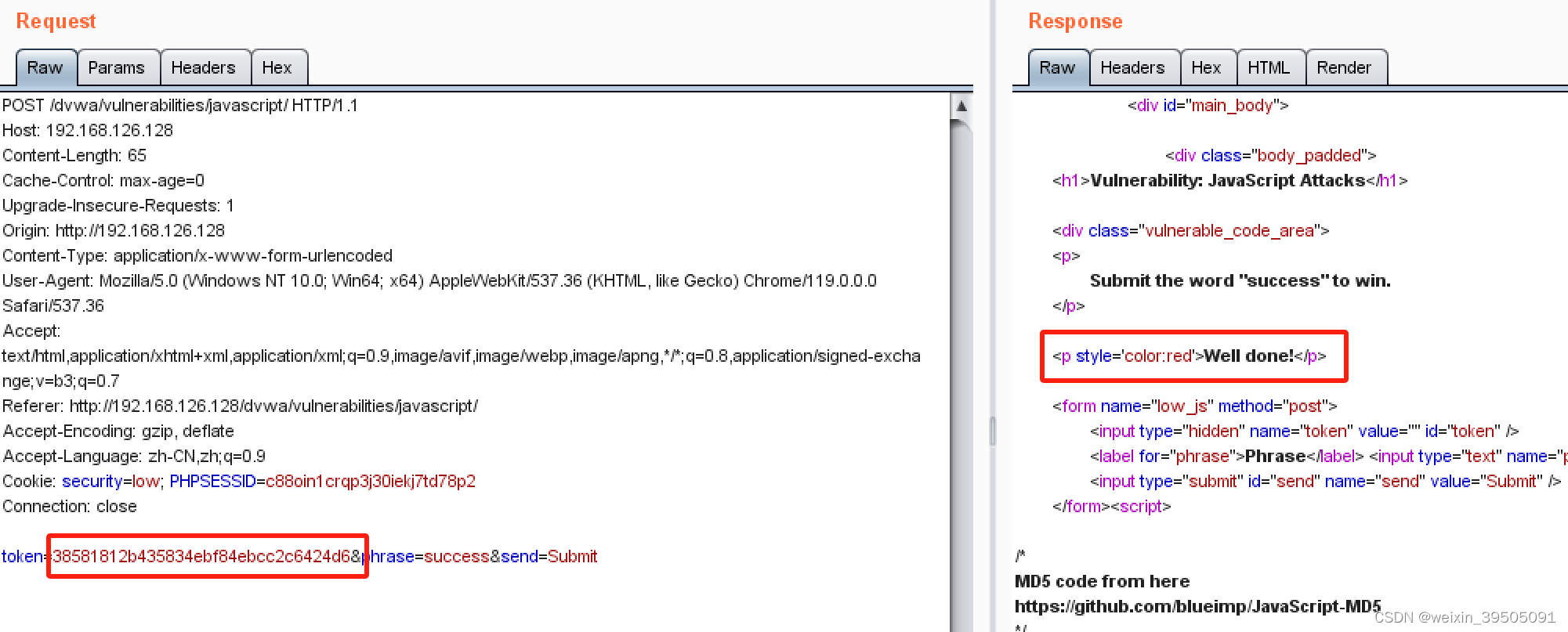Open the Response HTML tab

click(x=1269, y=67)
